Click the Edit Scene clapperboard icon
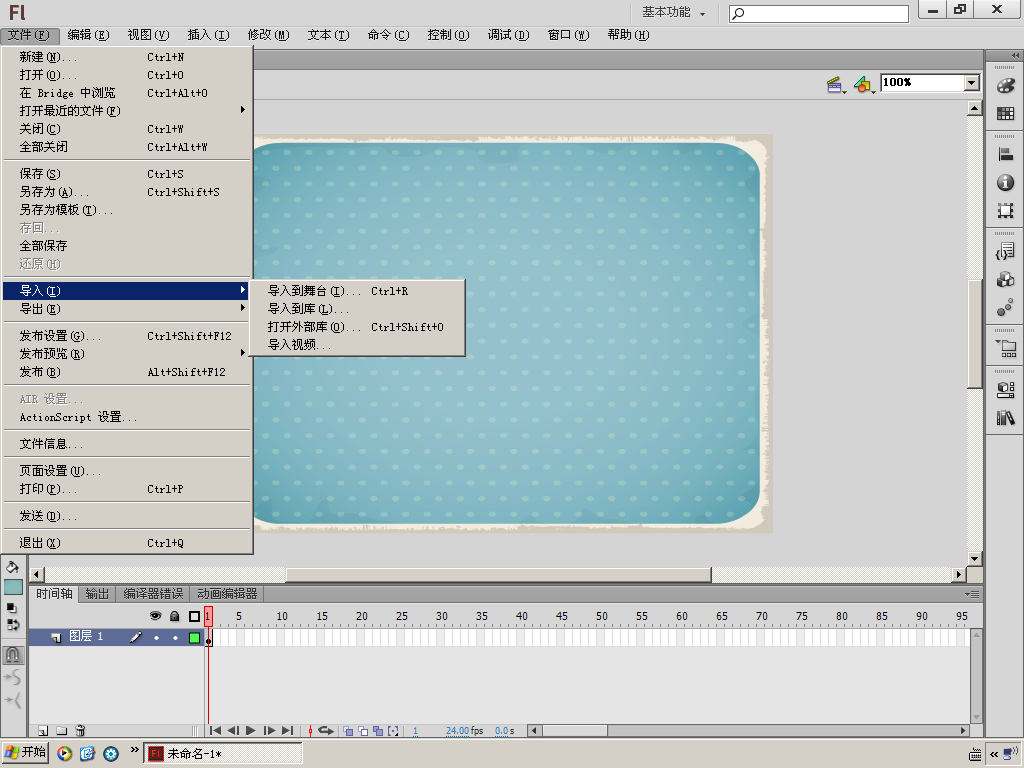 [x=835, y=84]
